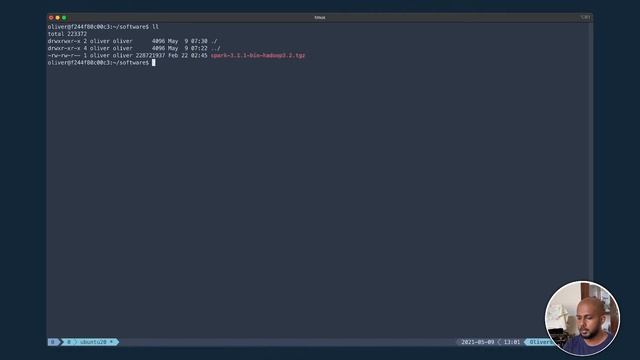Click the 'total 223372' output line

pyautogui.click(x=67, y=34)
